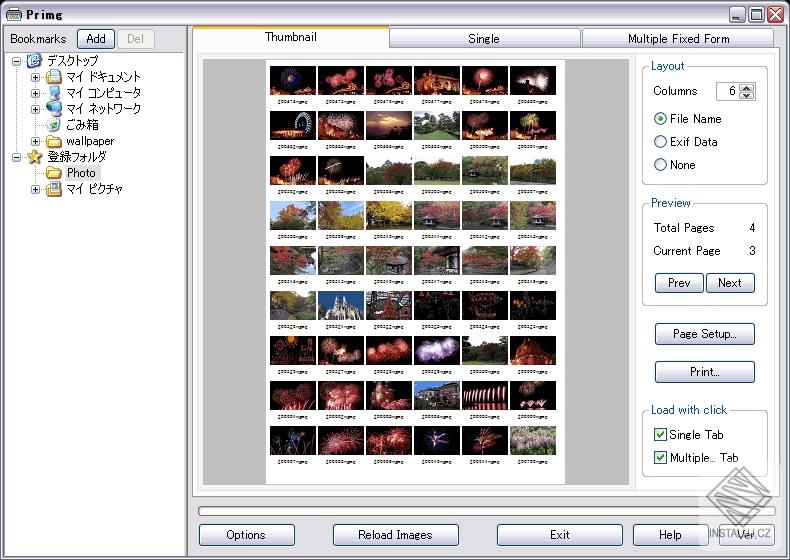Go to previous page with Prev
The image size is (790, 560).
tap(679, 283)
